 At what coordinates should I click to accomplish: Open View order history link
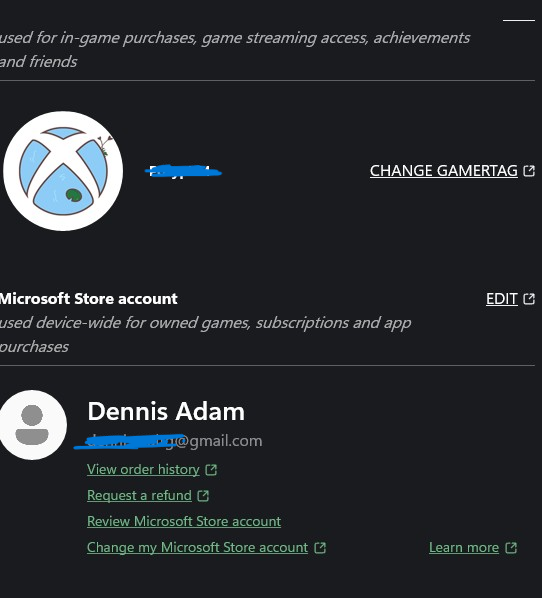[143, 469]
